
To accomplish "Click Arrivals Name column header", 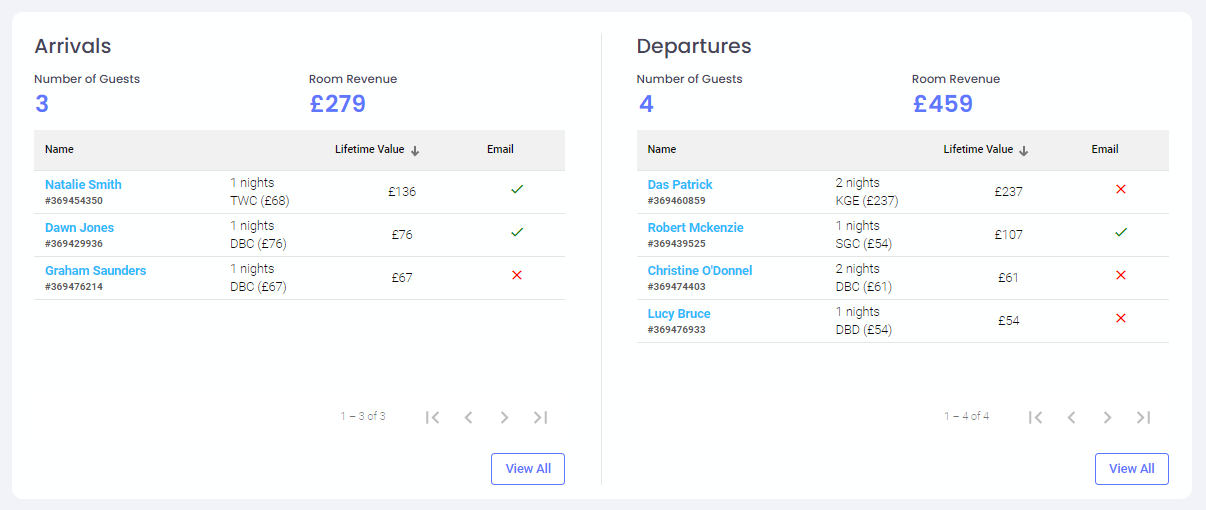I will pyautogui.click(x=60, y=150).
